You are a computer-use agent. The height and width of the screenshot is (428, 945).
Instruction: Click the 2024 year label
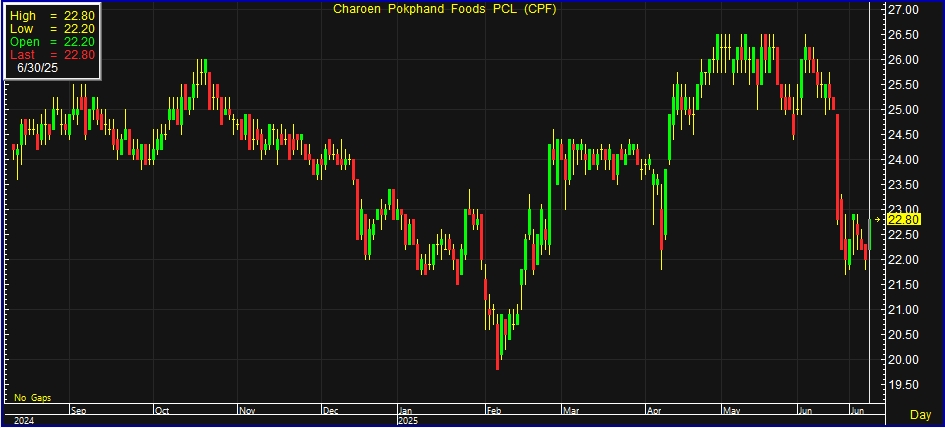[x=22, y=421]
